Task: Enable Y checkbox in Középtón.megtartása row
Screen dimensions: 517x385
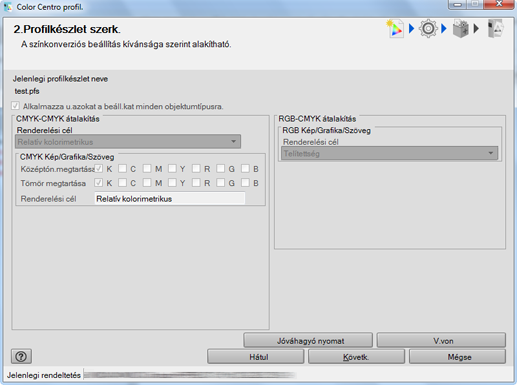Action: point(172,169)
